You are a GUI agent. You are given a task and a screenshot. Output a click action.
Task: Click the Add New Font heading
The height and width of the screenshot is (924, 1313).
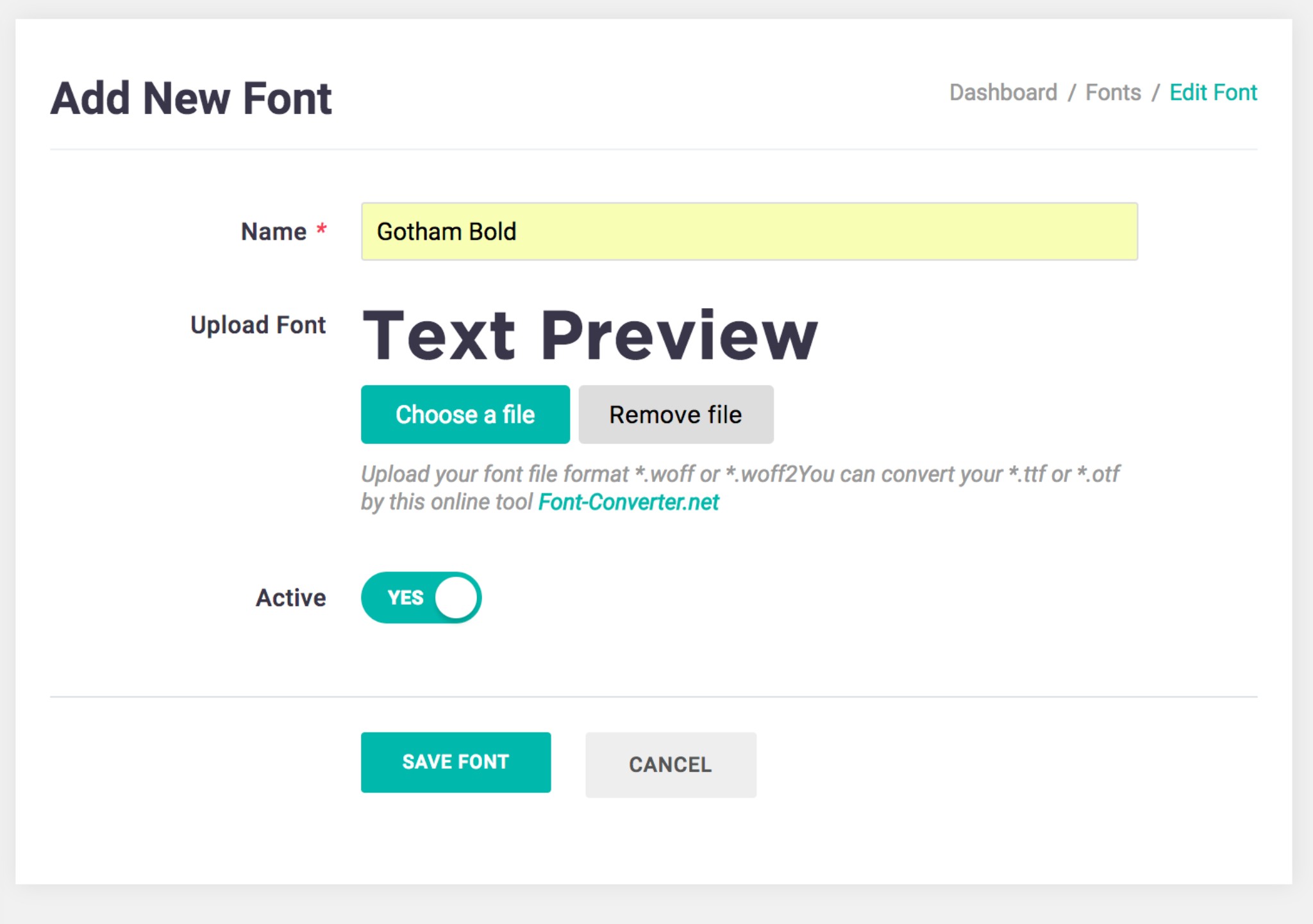pyautogui.click(x=191, y=99)
